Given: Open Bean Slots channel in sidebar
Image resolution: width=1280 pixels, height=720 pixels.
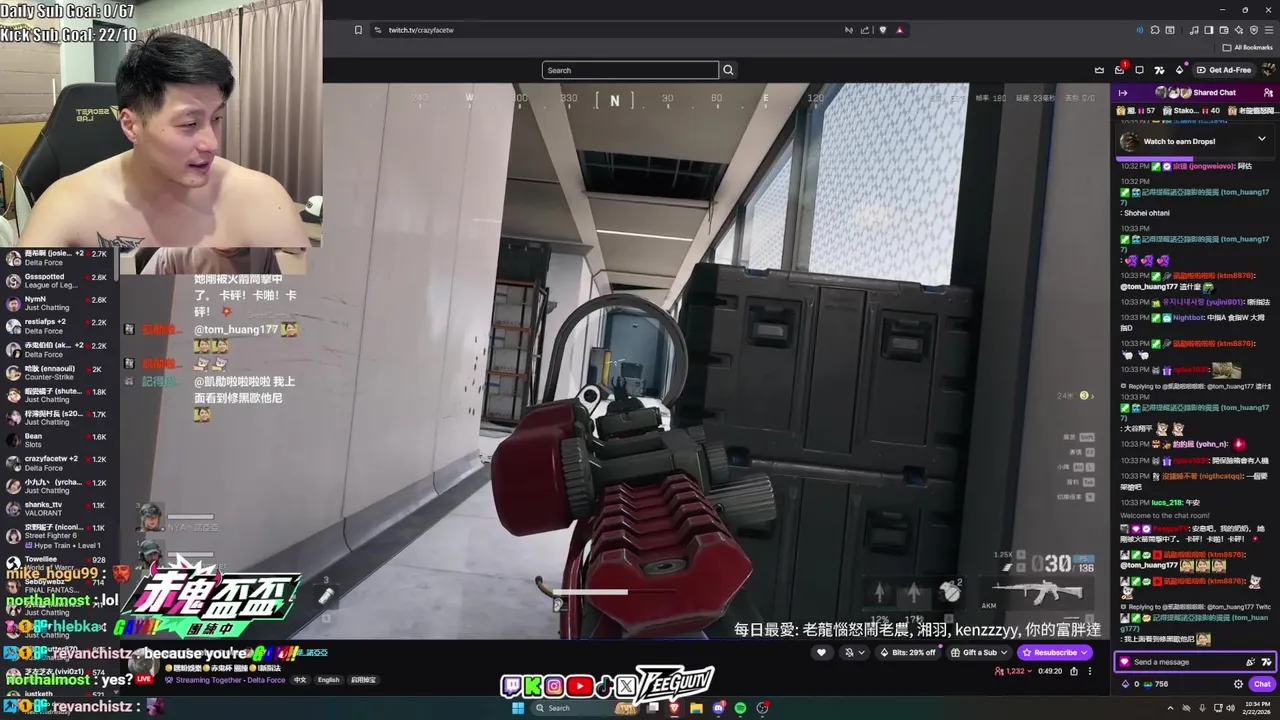Looking at the screenshot, I should (x=60, y=441).
